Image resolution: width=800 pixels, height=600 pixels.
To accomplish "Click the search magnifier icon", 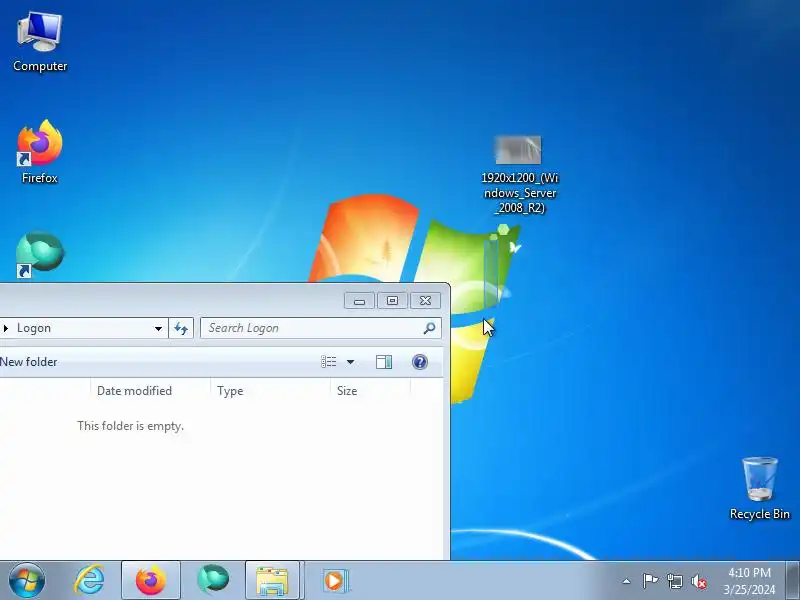I will point(430,328).
